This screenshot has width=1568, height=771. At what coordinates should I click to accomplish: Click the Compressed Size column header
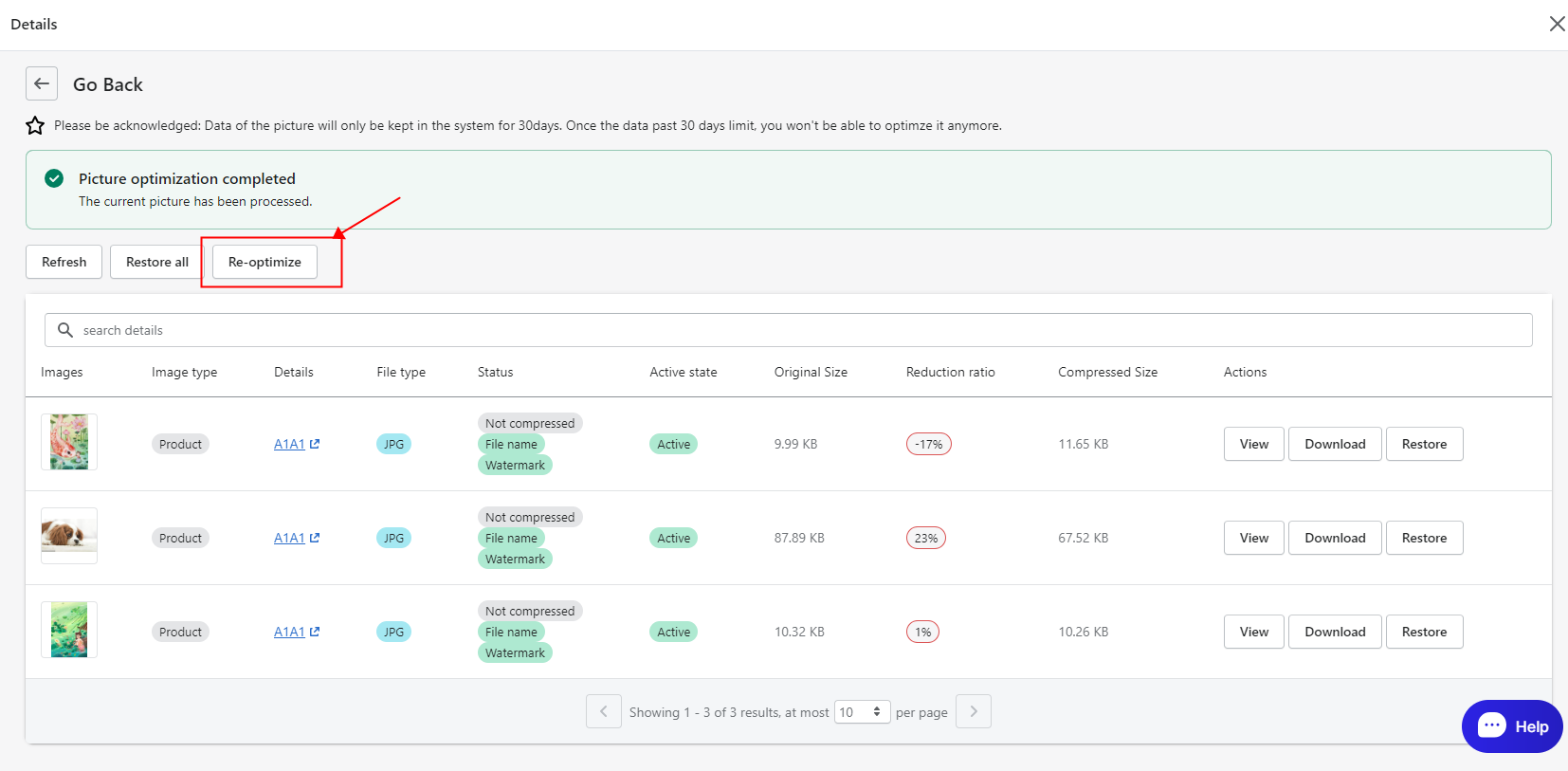pos(1107,372)
